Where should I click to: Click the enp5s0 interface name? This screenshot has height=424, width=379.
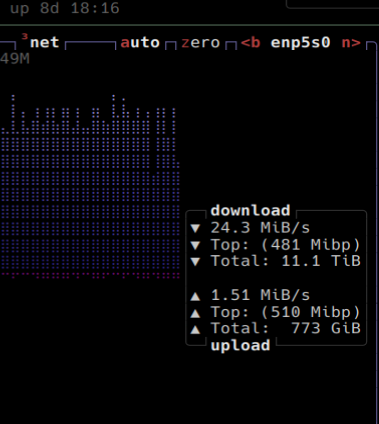300,43
